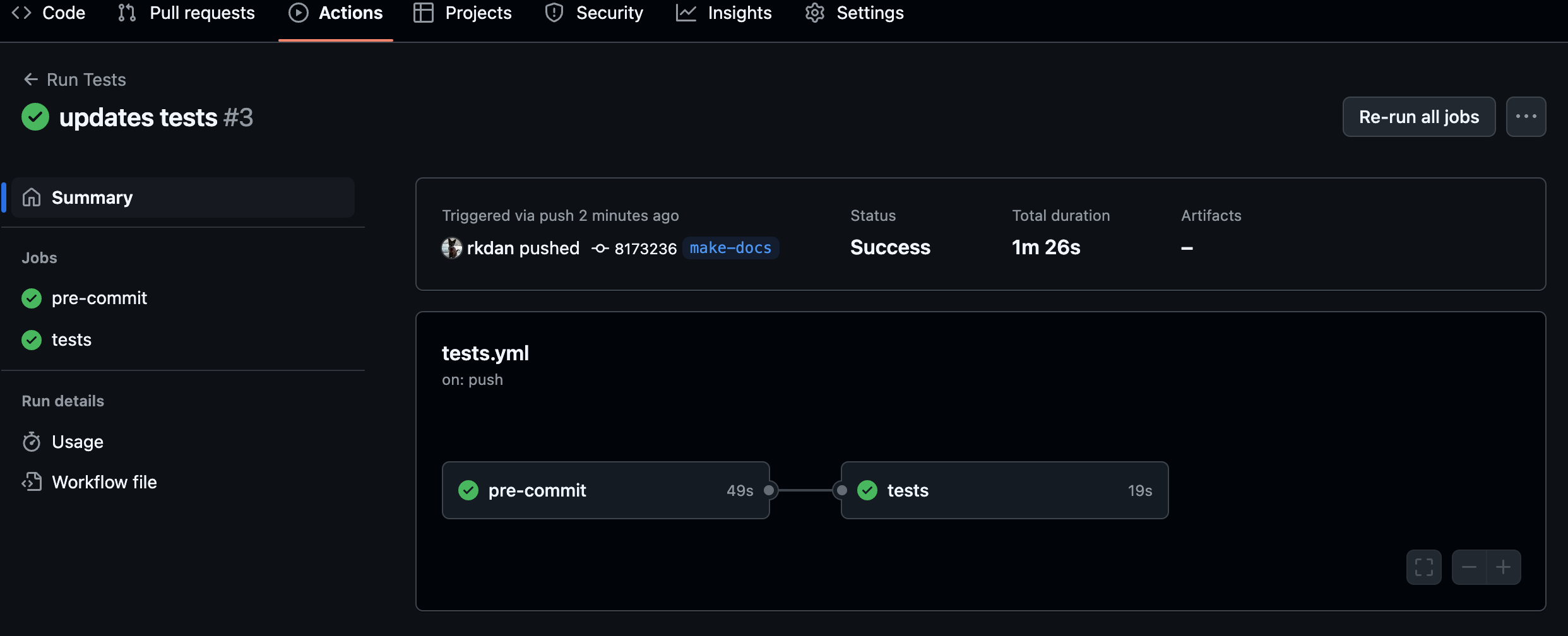Open pre-commit node in workflow graph
The width and height of the screenshot is (1568, 636).
[605, 490]
